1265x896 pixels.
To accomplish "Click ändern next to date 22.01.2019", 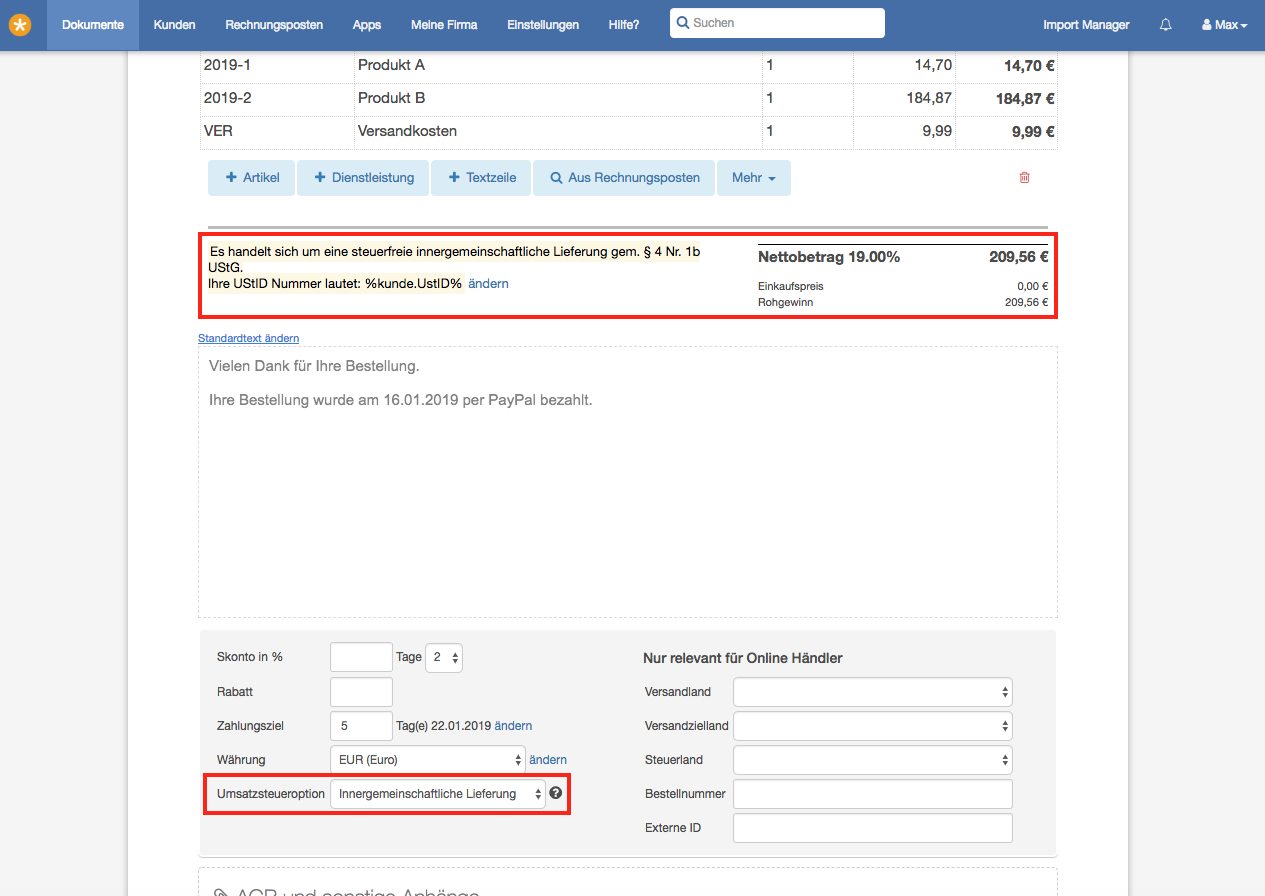I will coord(513,726).
